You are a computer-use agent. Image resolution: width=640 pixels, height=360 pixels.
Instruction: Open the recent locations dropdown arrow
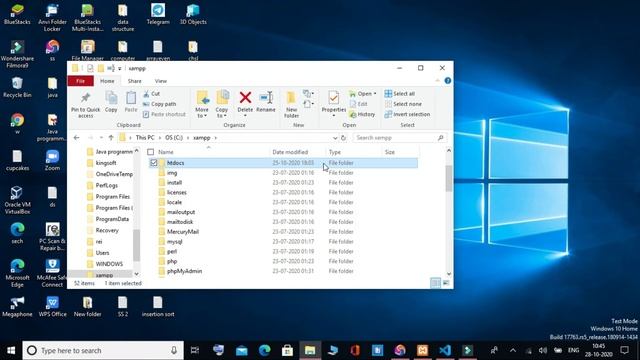click(x=101, y=138)
